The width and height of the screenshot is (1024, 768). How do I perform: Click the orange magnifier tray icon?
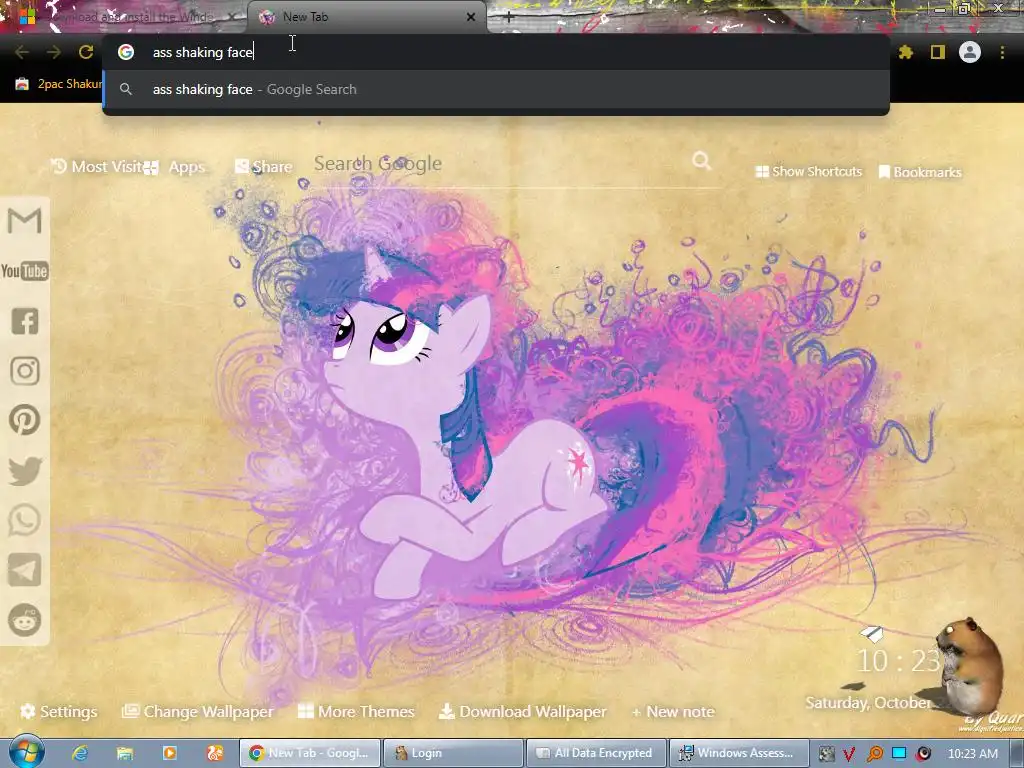[874, 754]
